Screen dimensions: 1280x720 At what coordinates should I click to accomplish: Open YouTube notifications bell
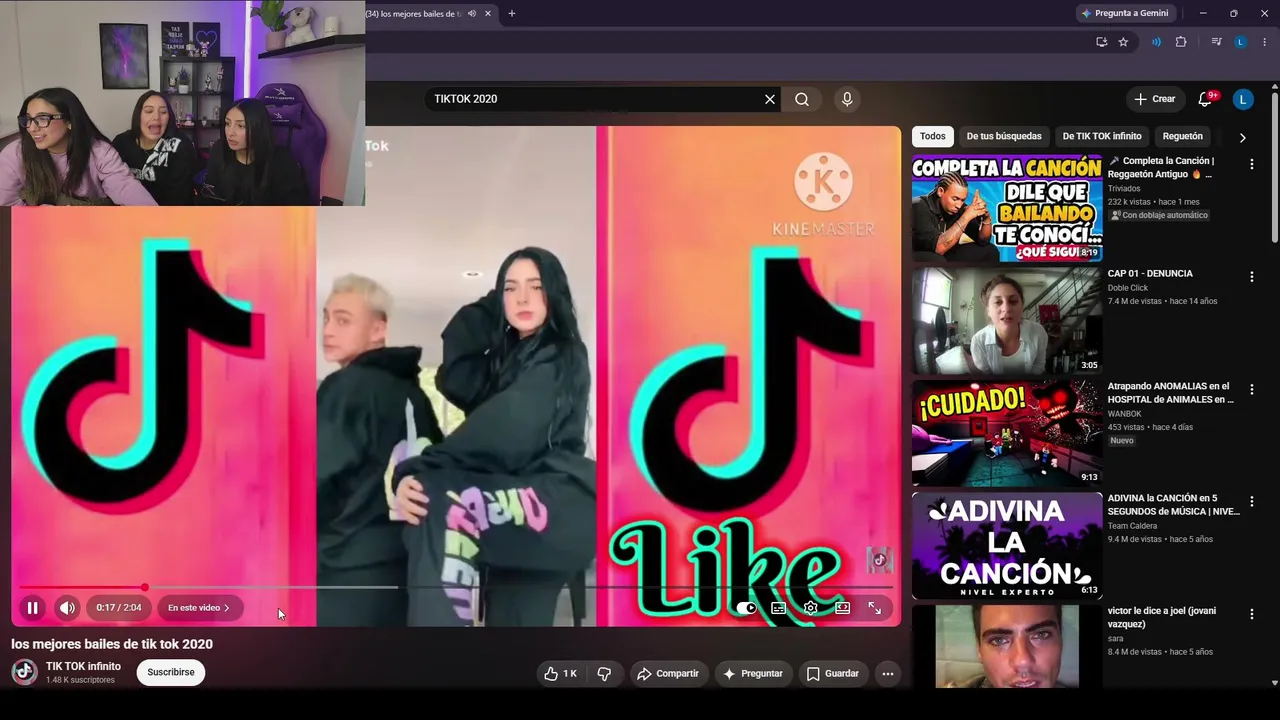coord(1206,99)
